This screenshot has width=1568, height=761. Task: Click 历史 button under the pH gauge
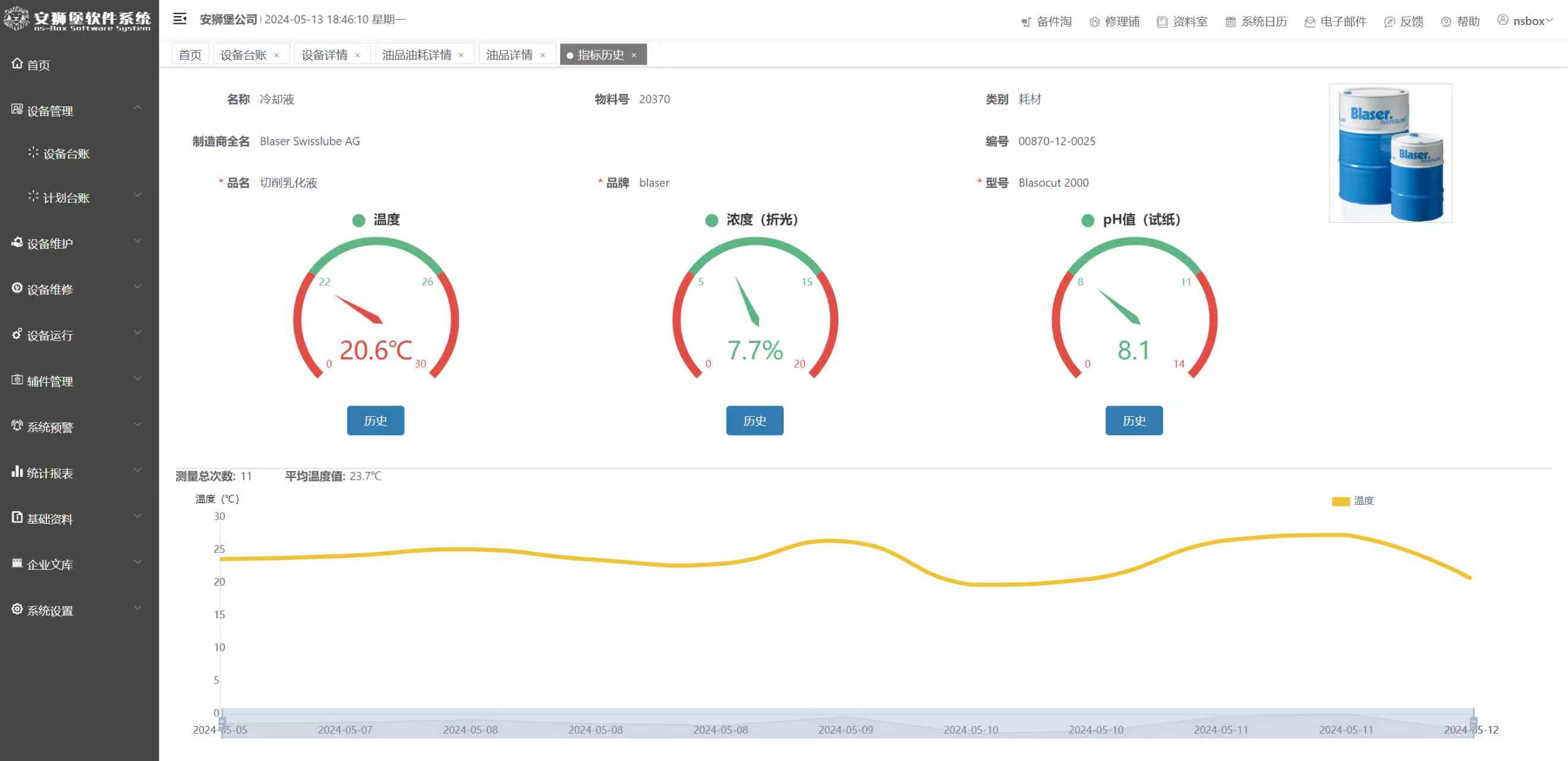[x=1133, y=420]
